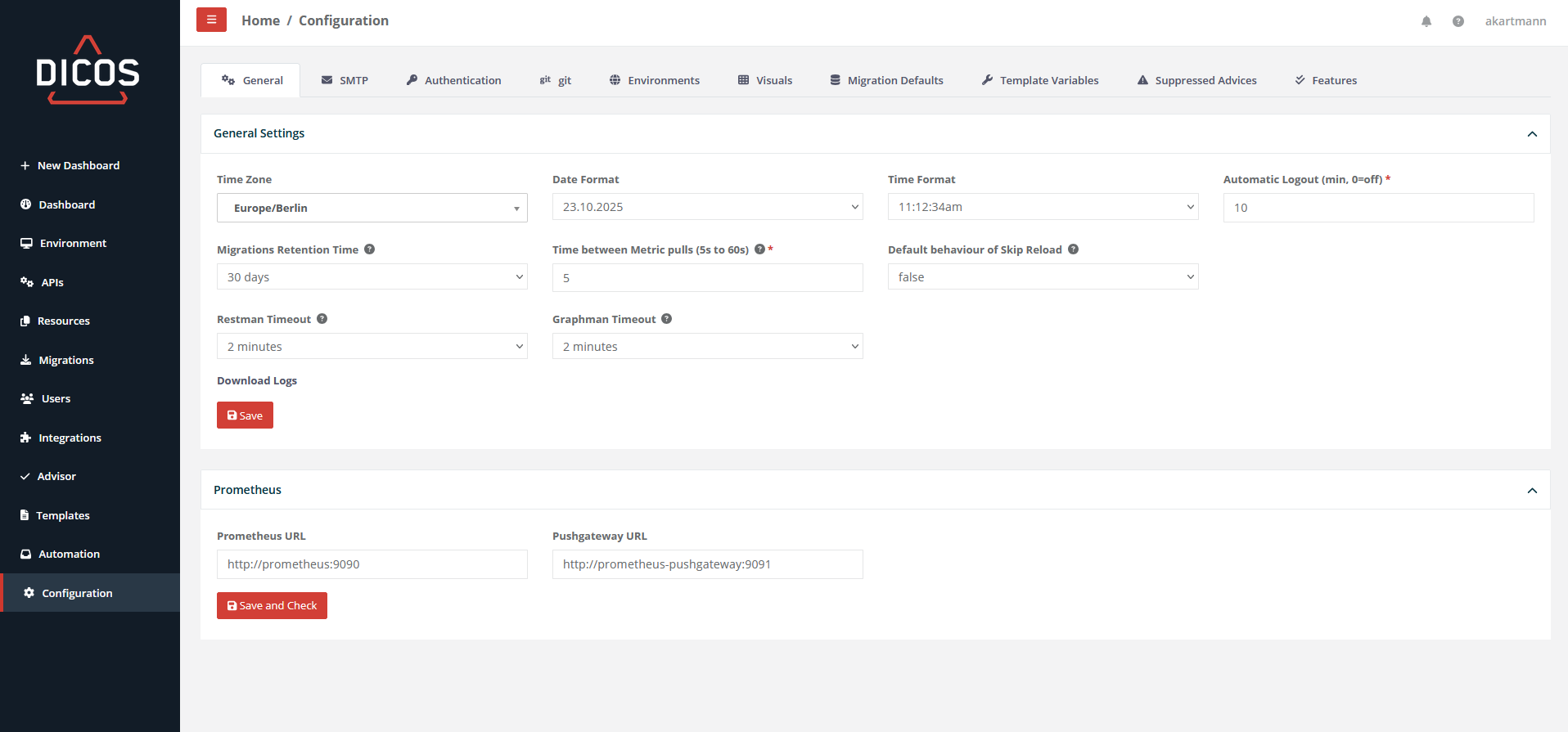Click help icon beside Time between Metric pulls
The width and height of the screenshot is (1568, 732).
[x=759, y=249]
